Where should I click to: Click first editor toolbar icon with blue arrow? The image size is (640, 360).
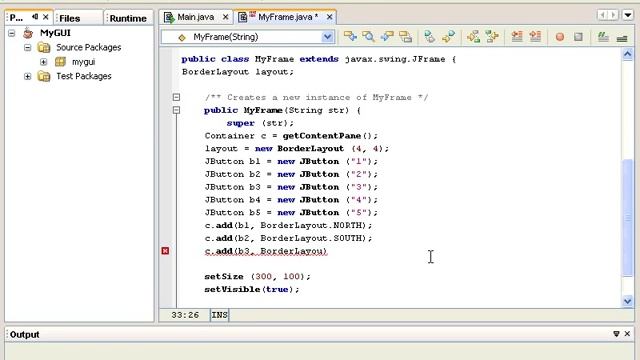tap(350, 37)
